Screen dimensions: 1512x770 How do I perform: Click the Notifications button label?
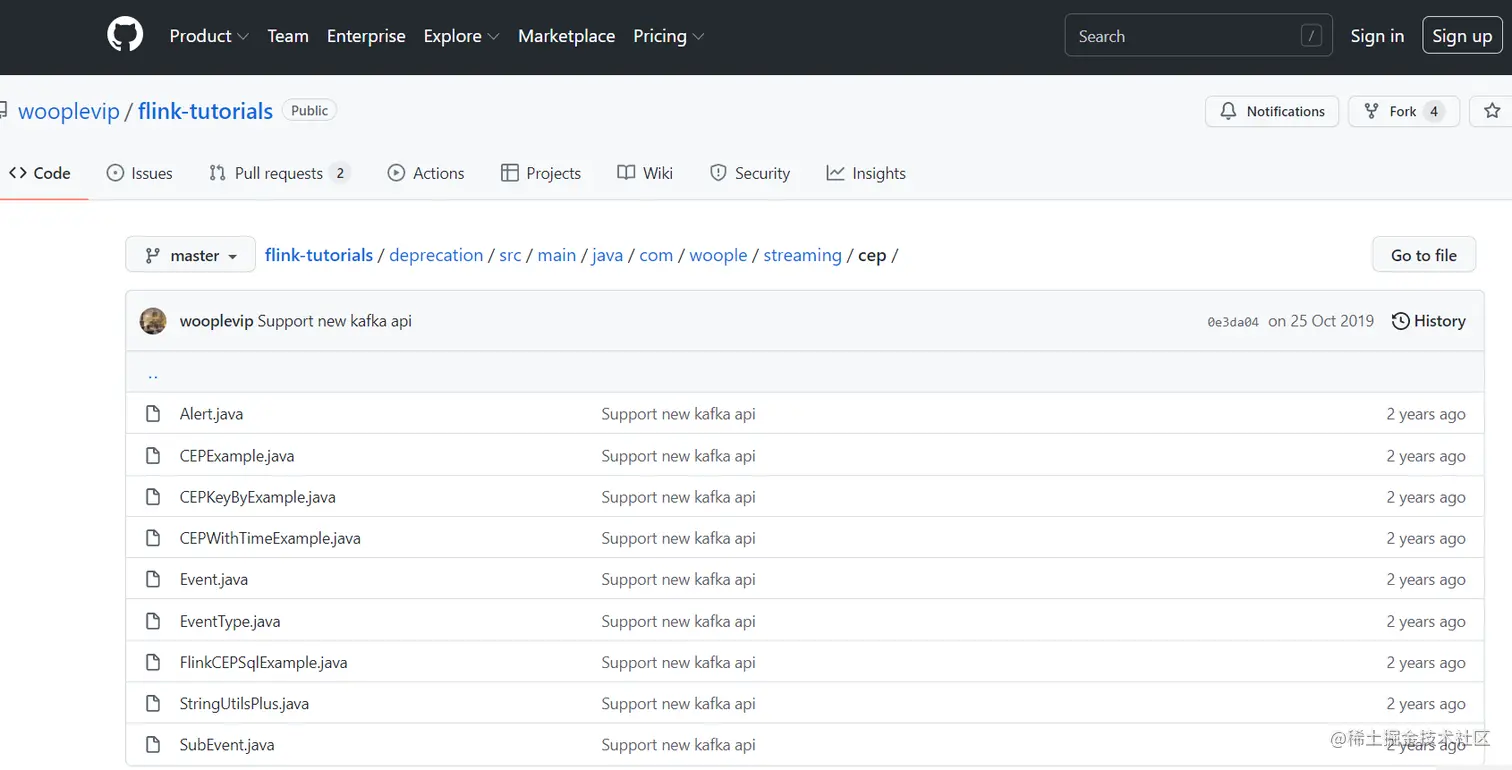1286,111
